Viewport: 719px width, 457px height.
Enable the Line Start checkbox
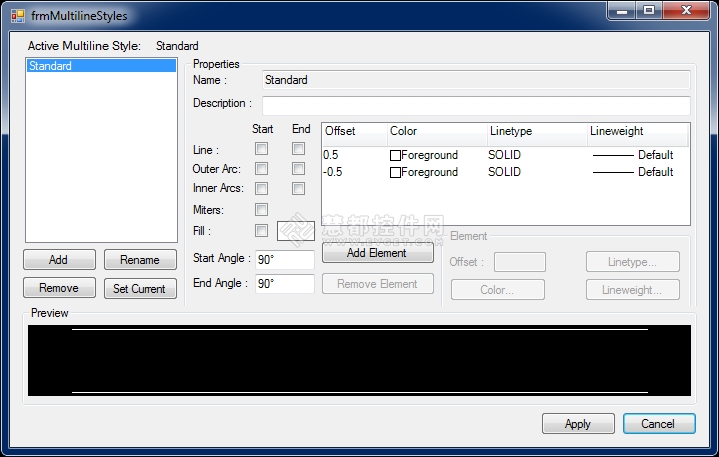[261, 149]
